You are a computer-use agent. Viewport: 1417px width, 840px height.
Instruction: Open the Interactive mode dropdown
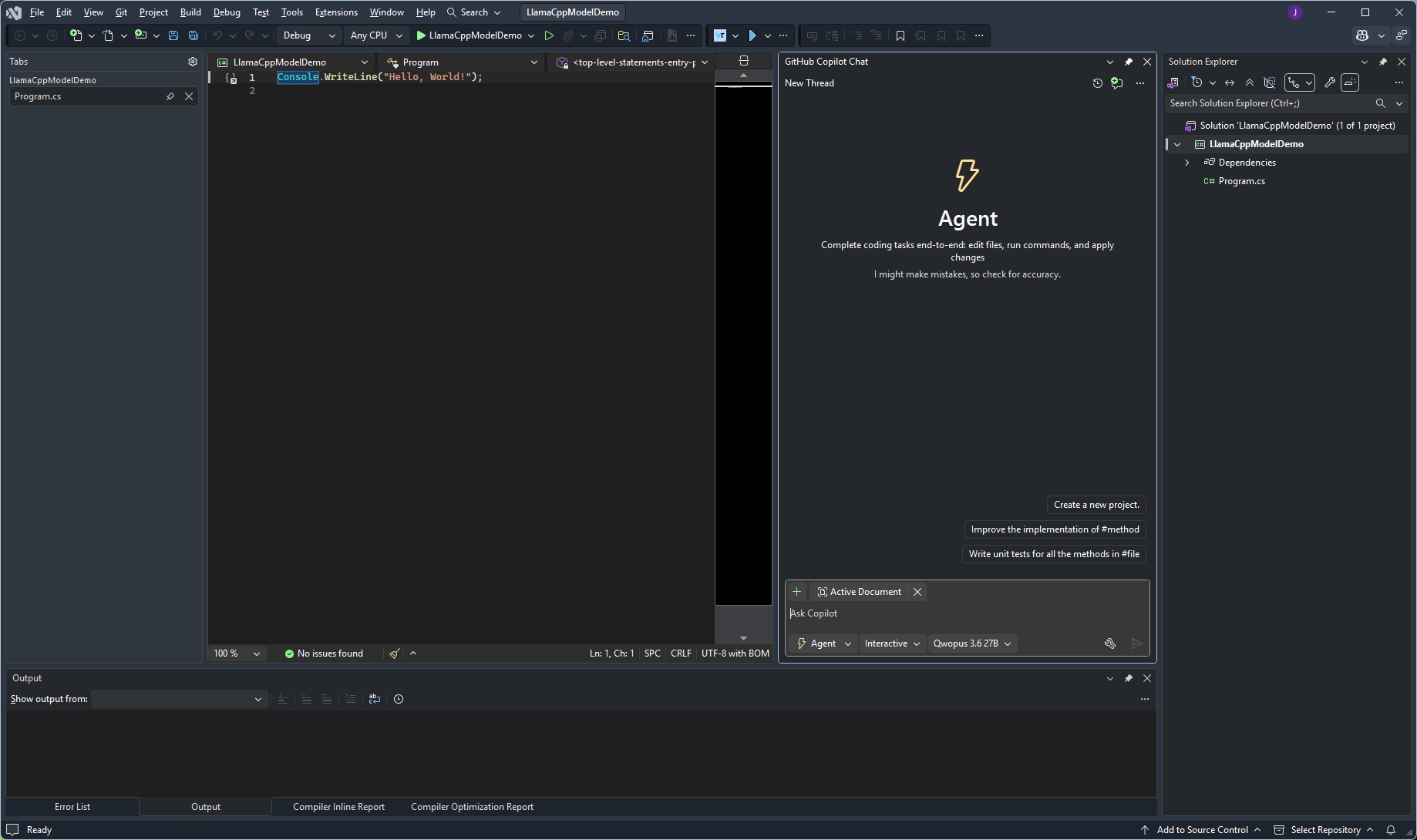(x=892, y=643)
